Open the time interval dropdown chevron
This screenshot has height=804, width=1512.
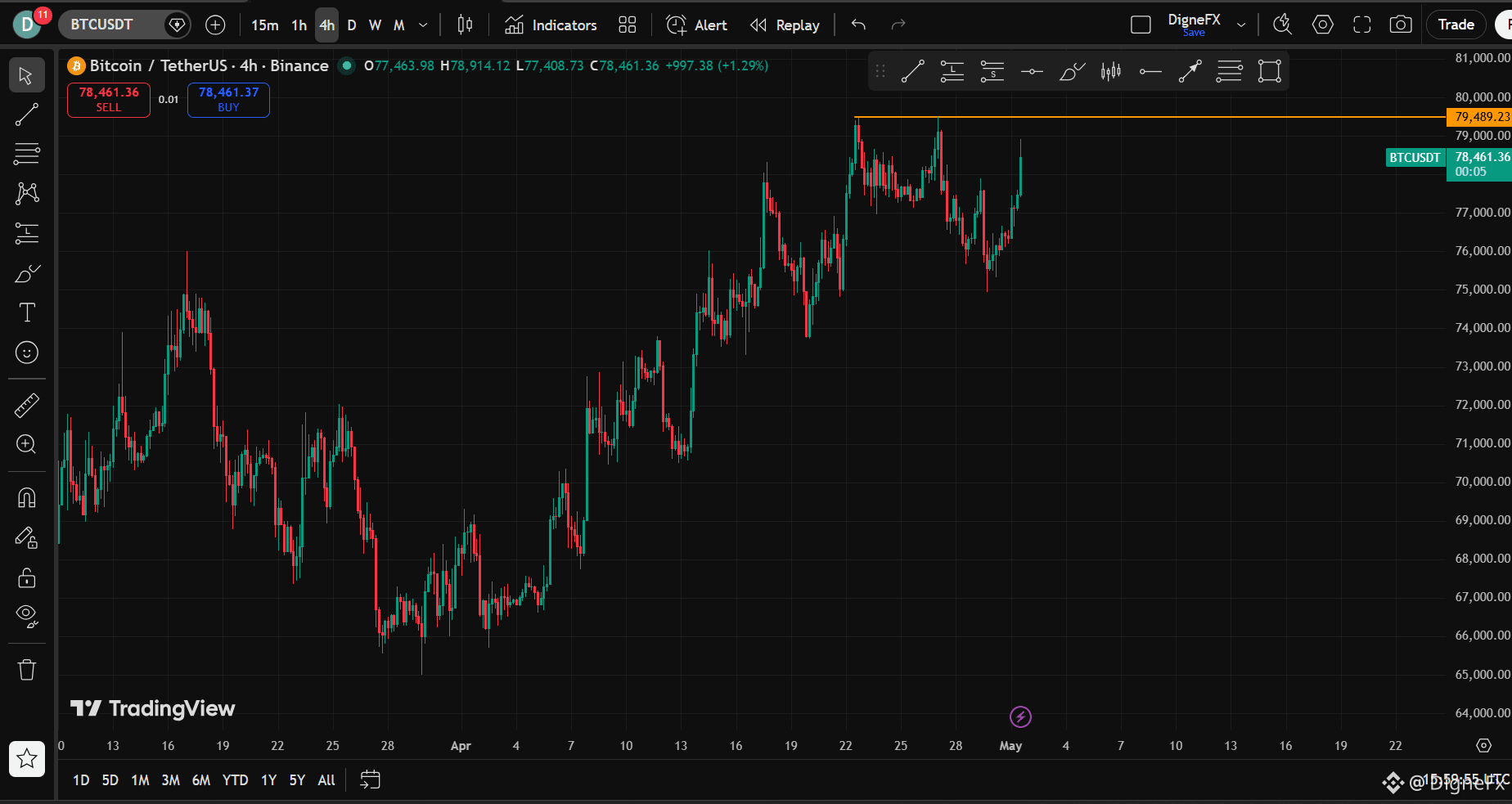tap(423, 25)
